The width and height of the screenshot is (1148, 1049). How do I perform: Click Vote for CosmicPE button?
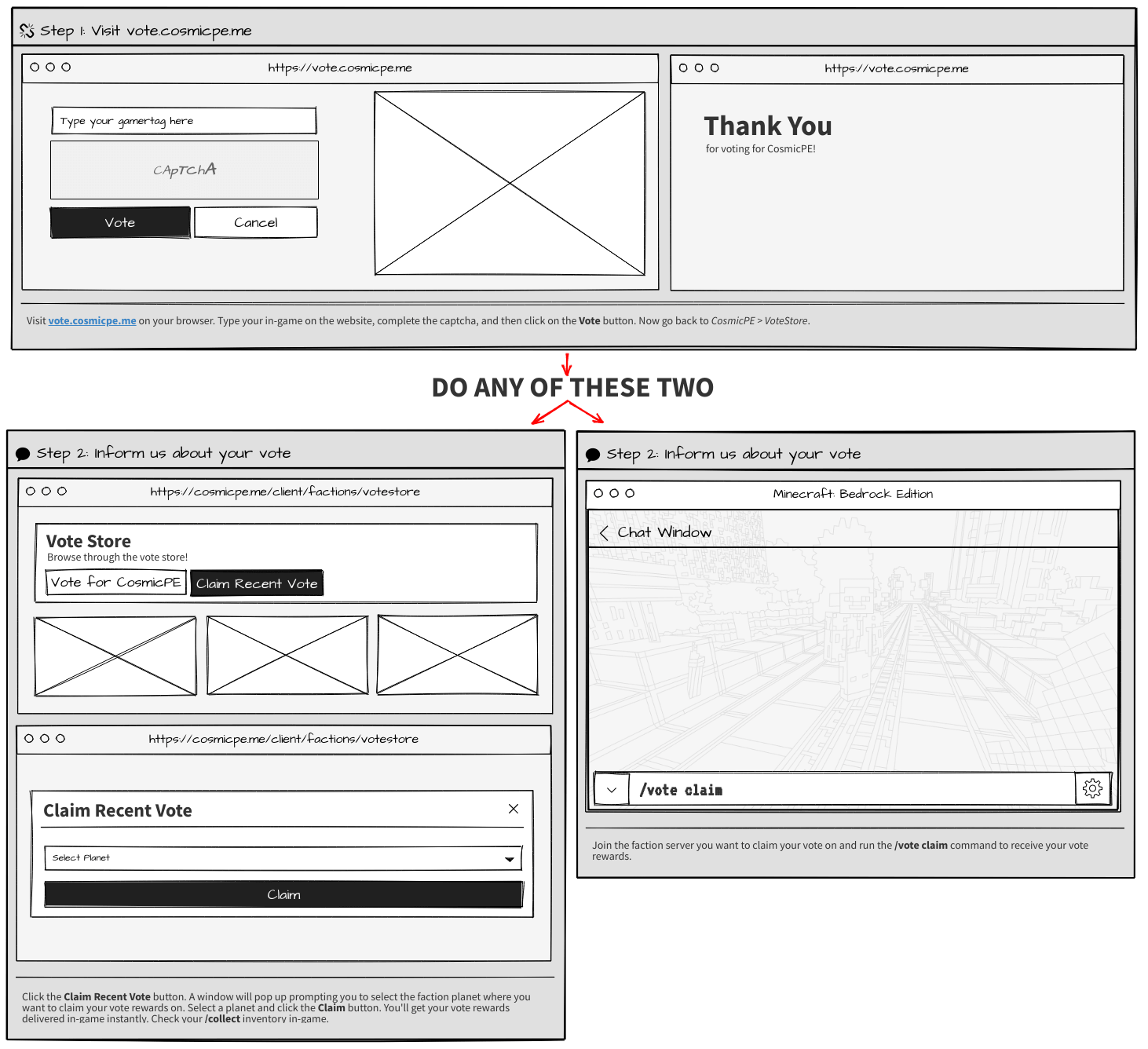click(x=115, y=582)
